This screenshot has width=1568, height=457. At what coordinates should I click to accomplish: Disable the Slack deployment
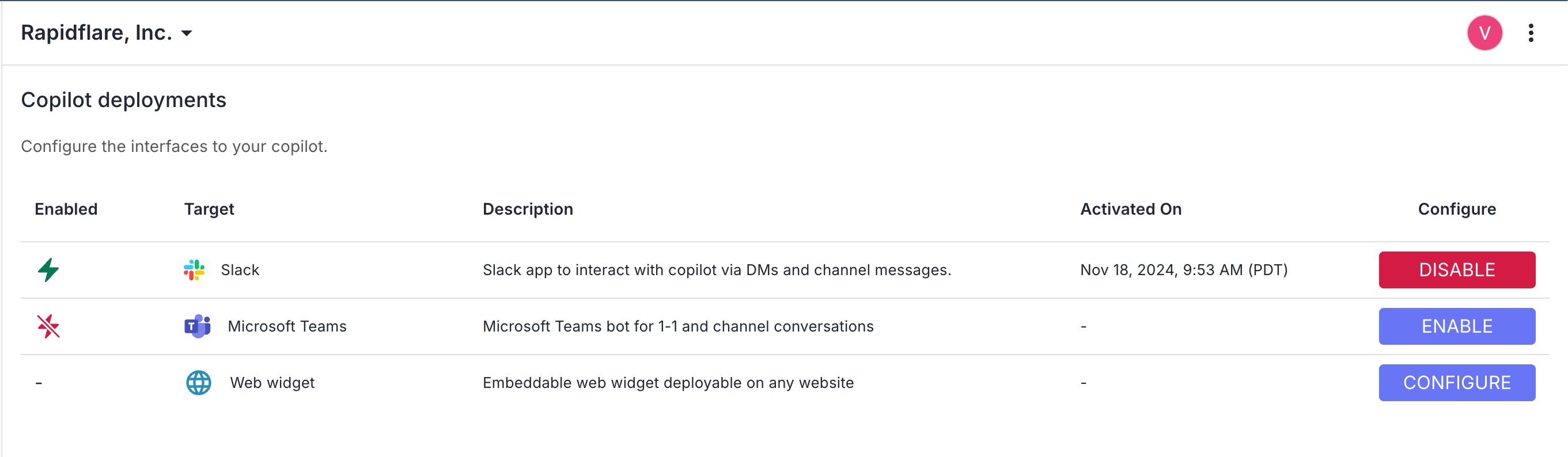tap(1457, 269)
